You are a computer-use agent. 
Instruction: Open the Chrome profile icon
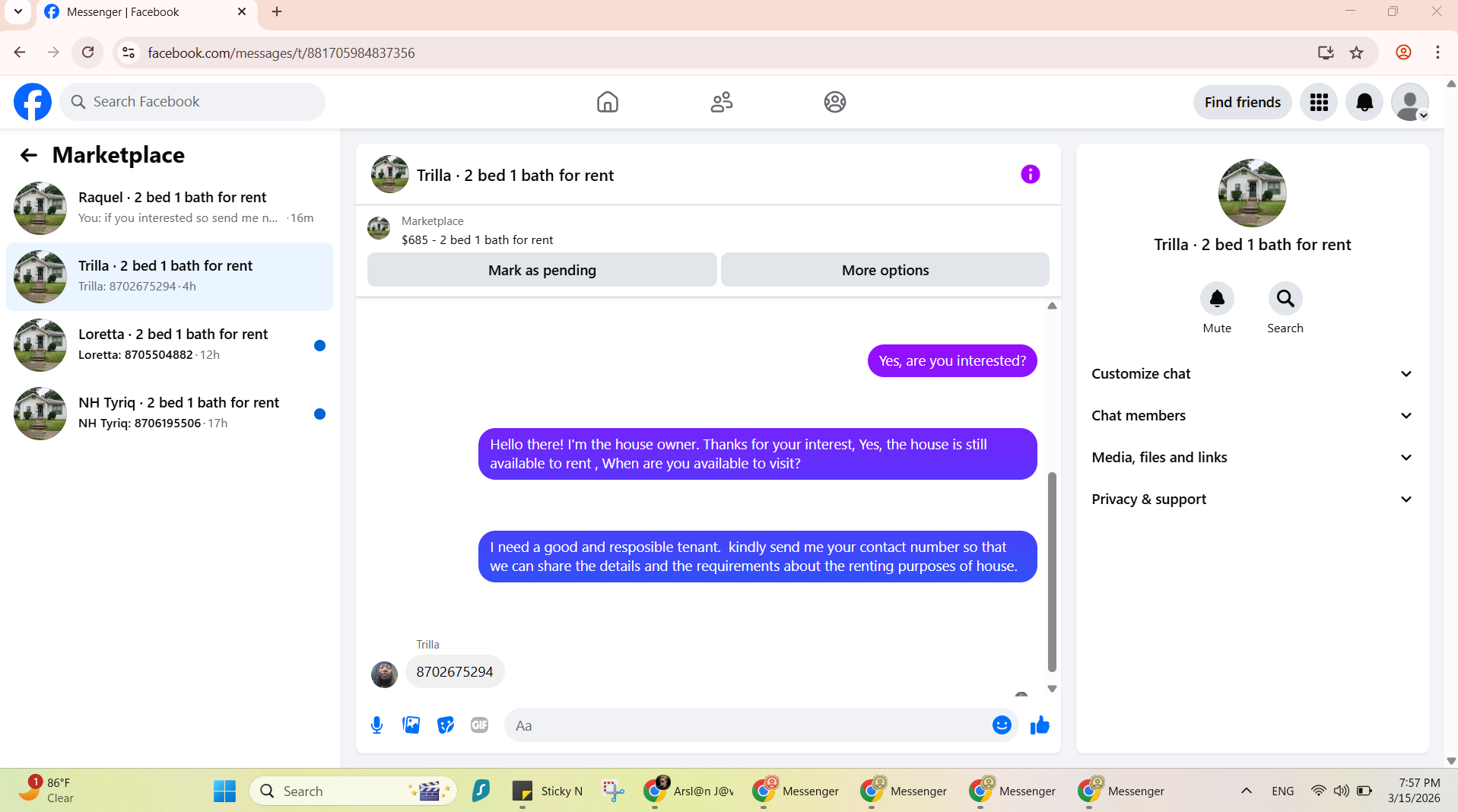(1403, 52)
